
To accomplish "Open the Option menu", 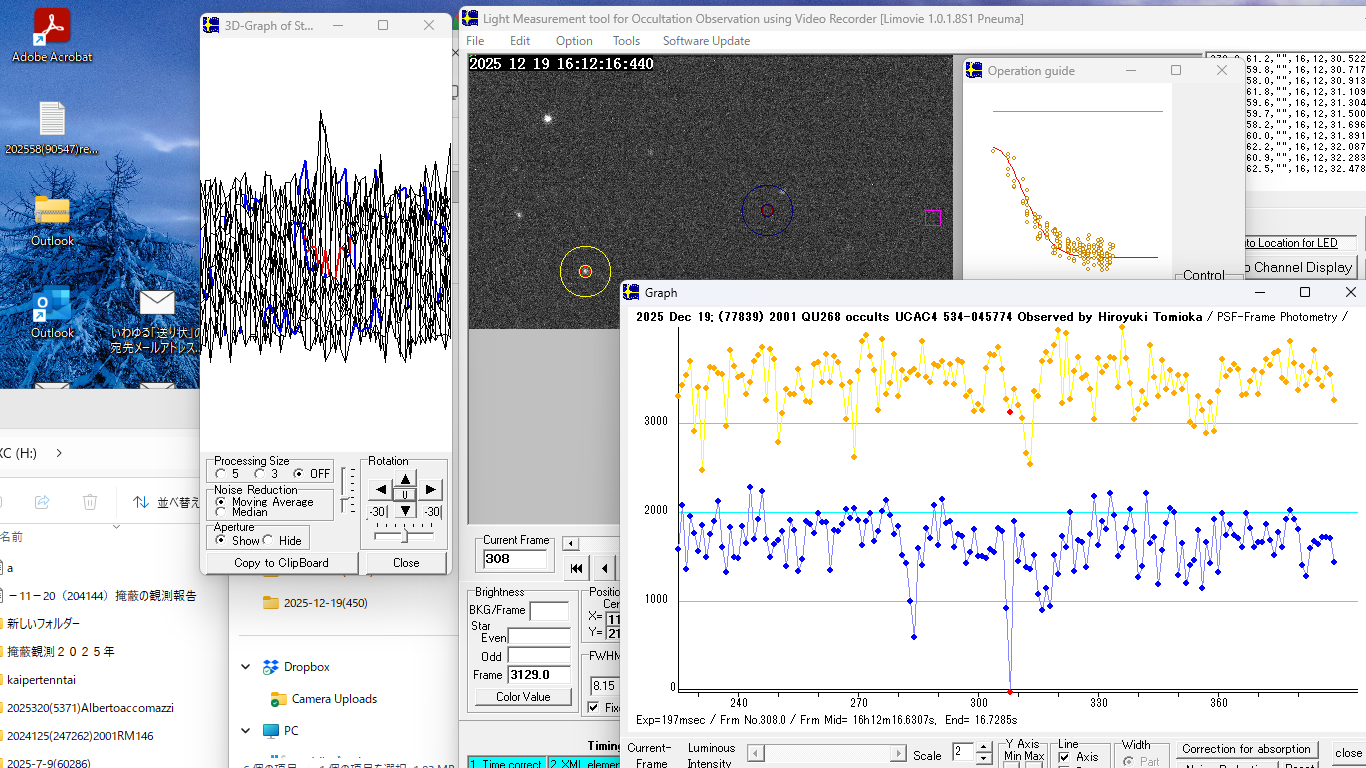I will pos(574,41).
